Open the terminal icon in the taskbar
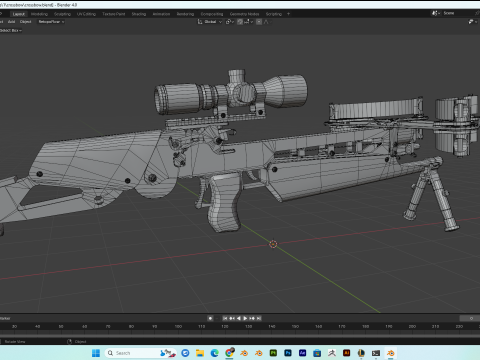Image resolution: width=480 pixels, height=360 pixels. pos(376,353)
